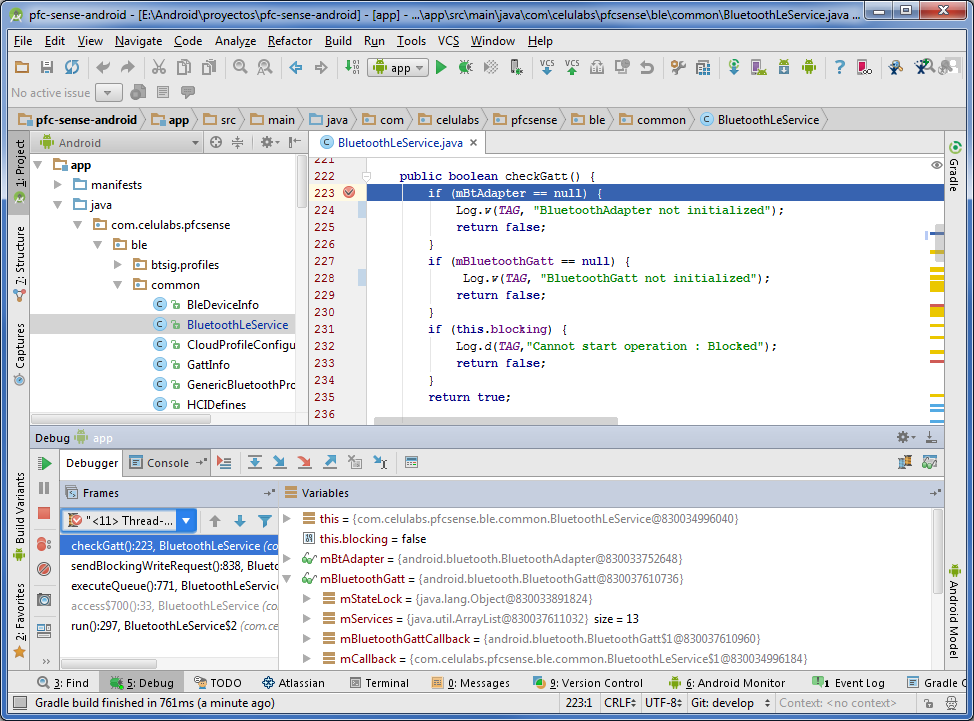Click Step Into debugger icon
This screenshot has width=974, height=721.
pyautogui.click(x=280, y=462)
